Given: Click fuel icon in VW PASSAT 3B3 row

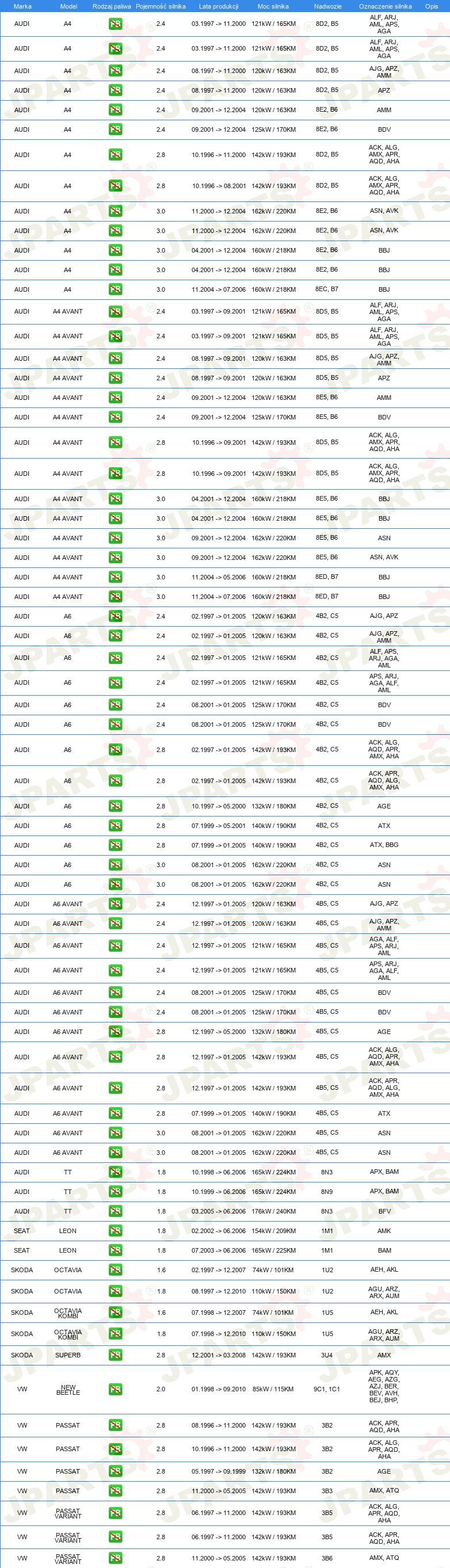Looking at the screenshot, I should click(115, 1491).
